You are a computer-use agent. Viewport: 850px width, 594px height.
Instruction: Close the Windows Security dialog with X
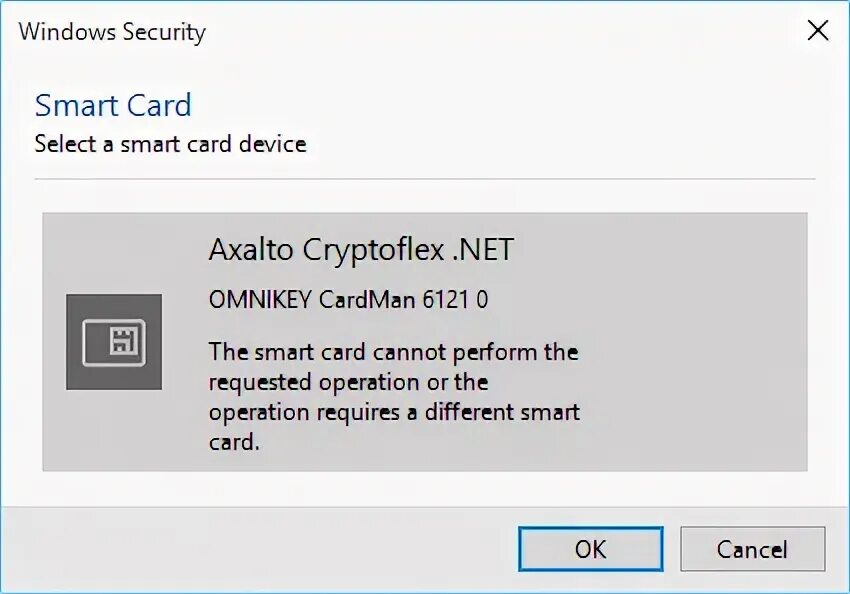pyautogui.click(x=818, y=30)
